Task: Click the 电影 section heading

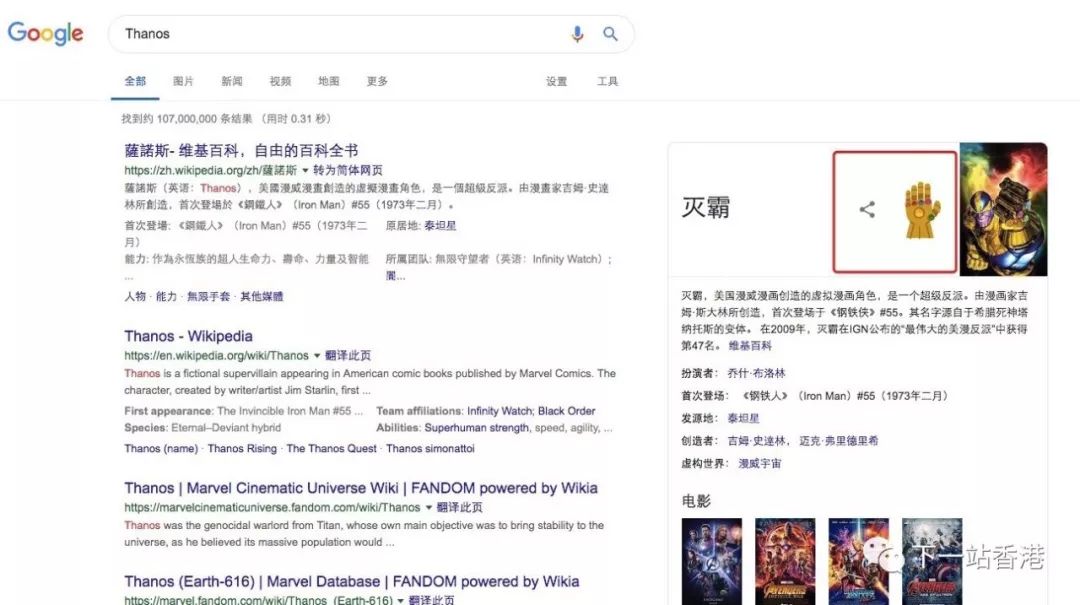Action: 696,501
